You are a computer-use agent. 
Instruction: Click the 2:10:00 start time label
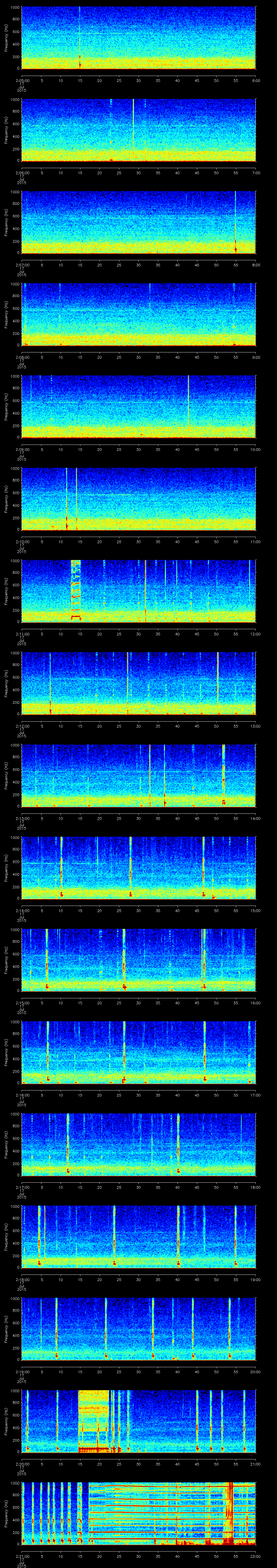click(x=22, y=542)
